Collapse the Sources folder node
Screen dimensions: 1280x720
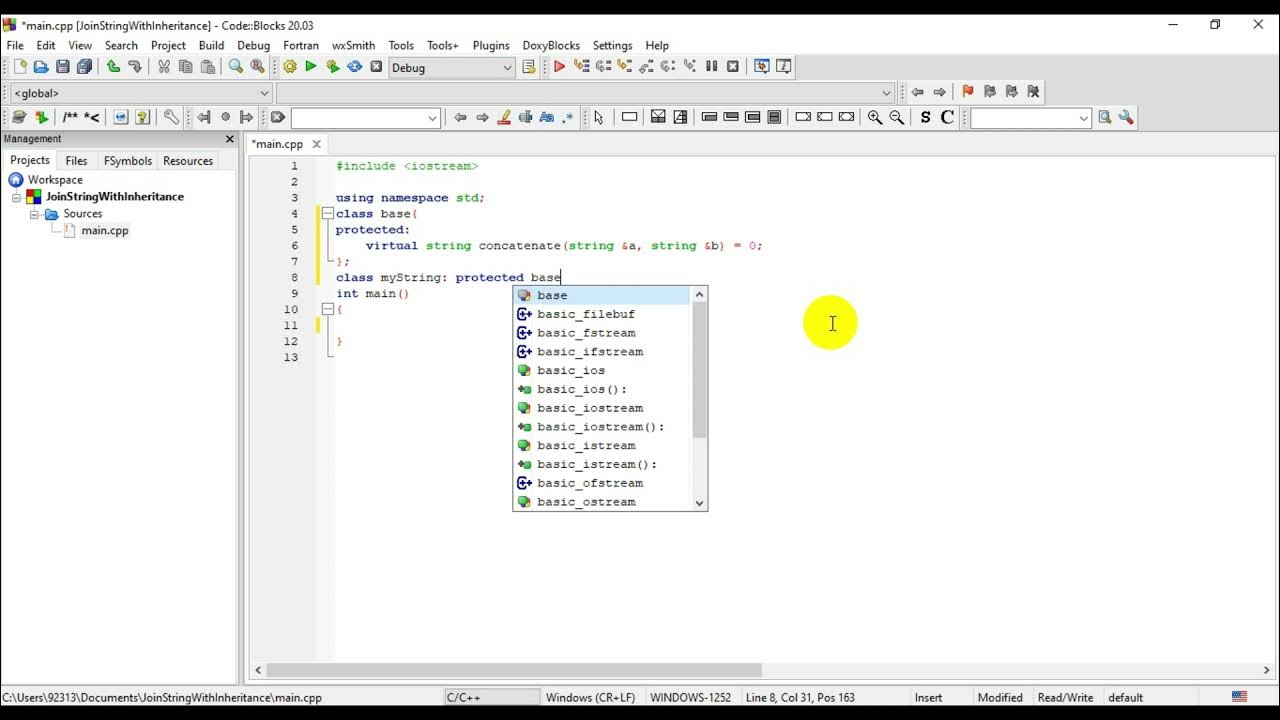[33, 214]
